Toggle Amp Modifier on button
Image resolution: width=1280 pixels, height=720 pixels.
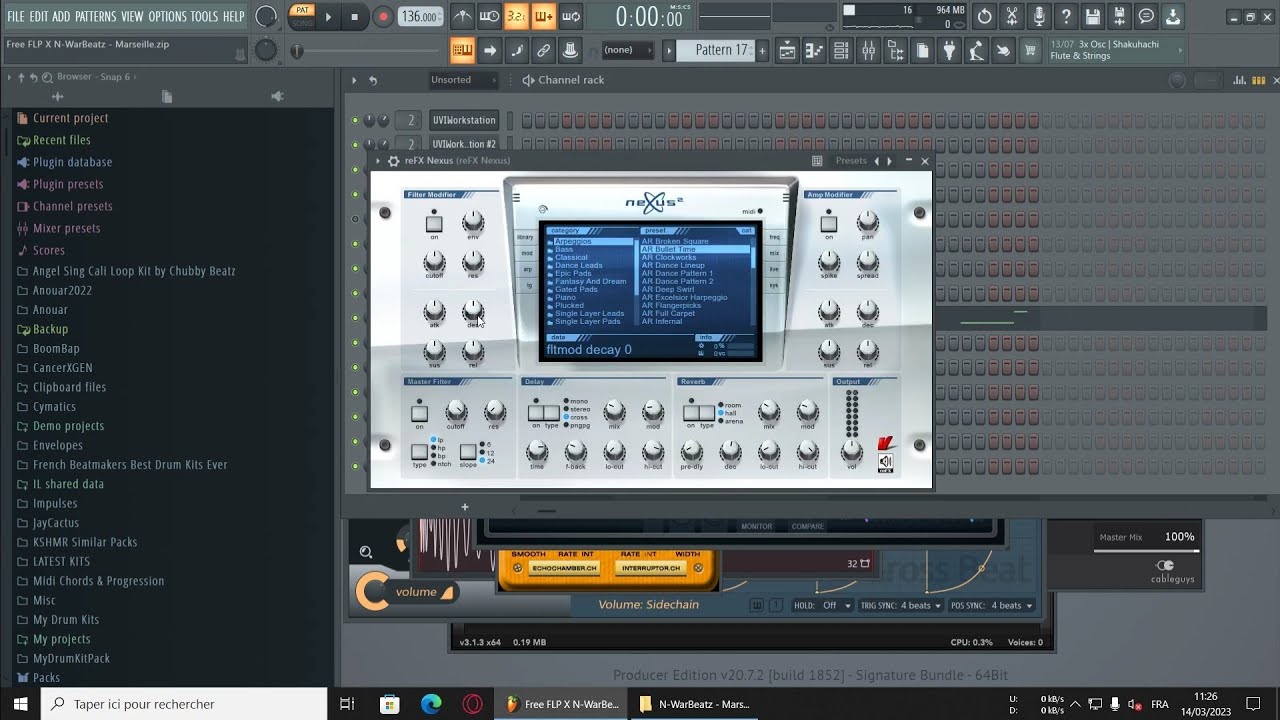[829, 224]
